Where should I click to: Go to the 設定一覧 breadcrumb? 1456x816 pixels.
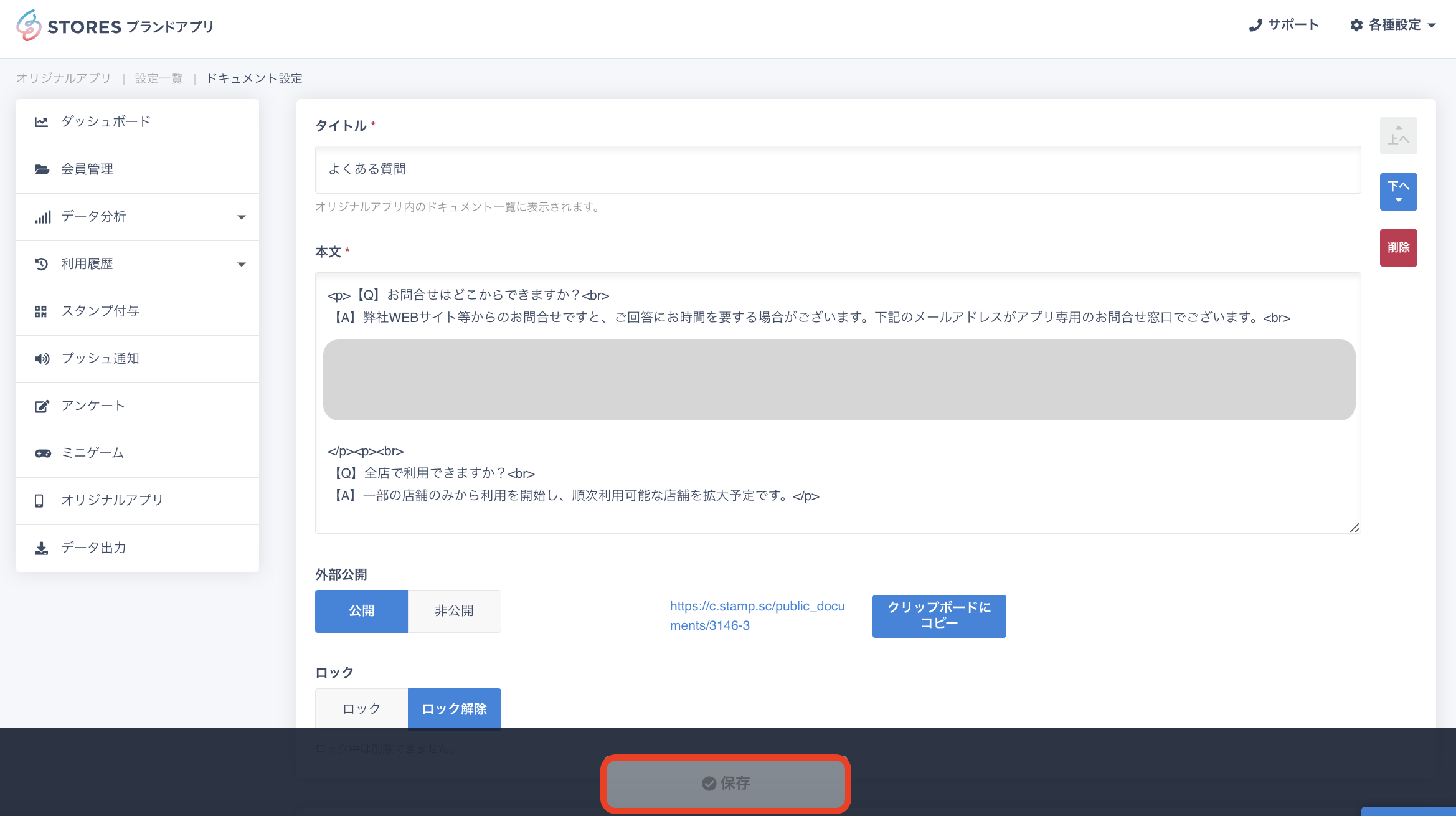(159, 78)
